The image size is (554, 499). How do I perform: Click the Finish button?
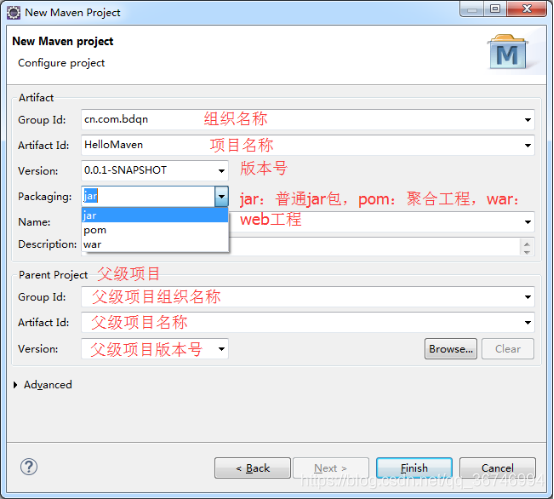coord(414,468)
